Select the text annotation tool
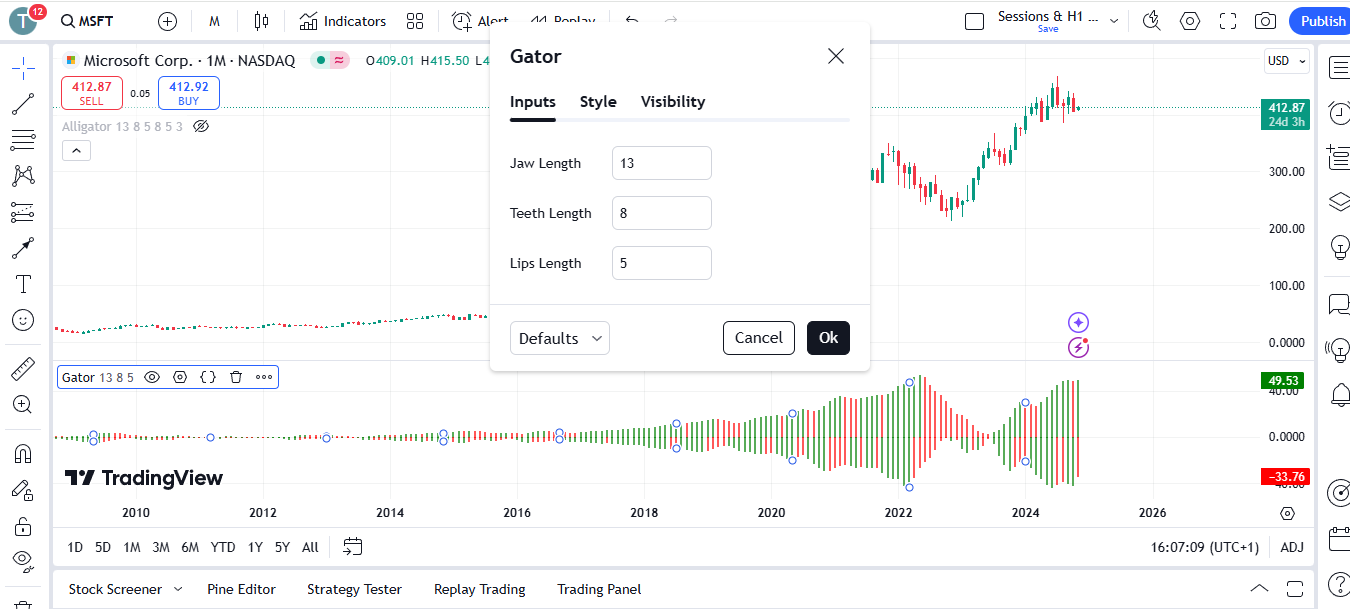Image resolution: width=1350 pixels, height=609 pixels. tap(23, 284)
